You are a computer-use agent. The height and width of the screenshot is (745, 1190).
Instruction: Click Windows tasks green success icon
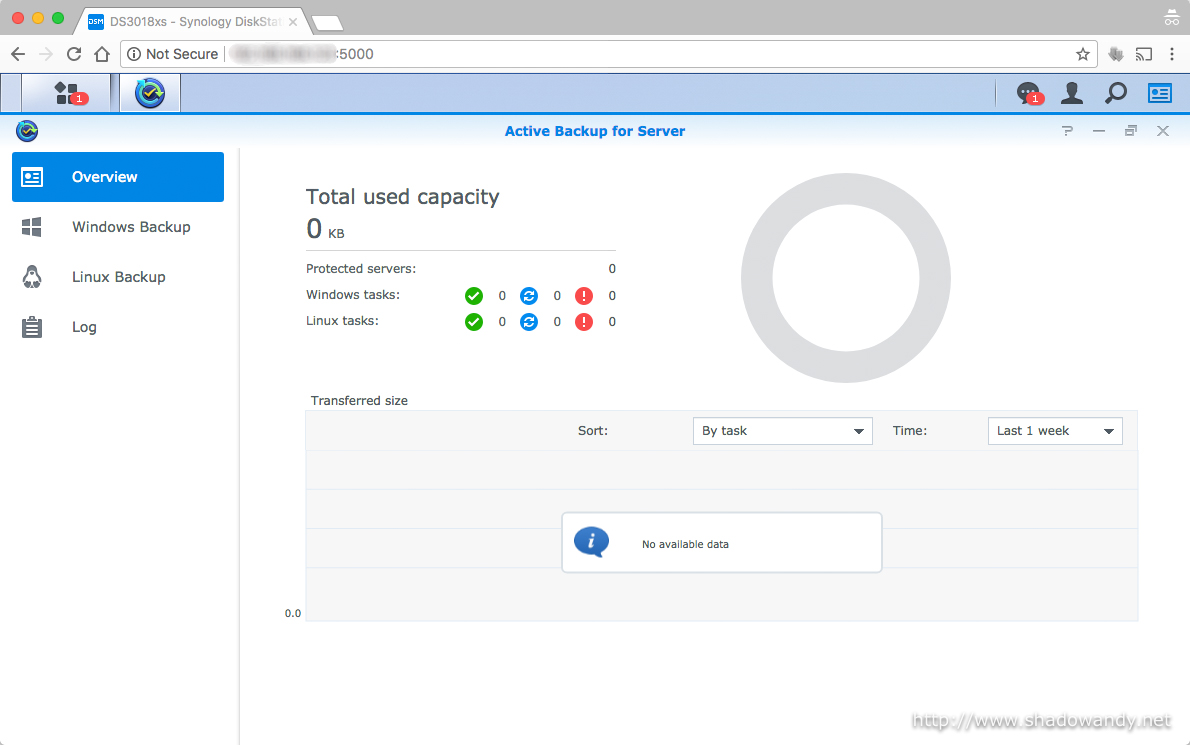474,296
